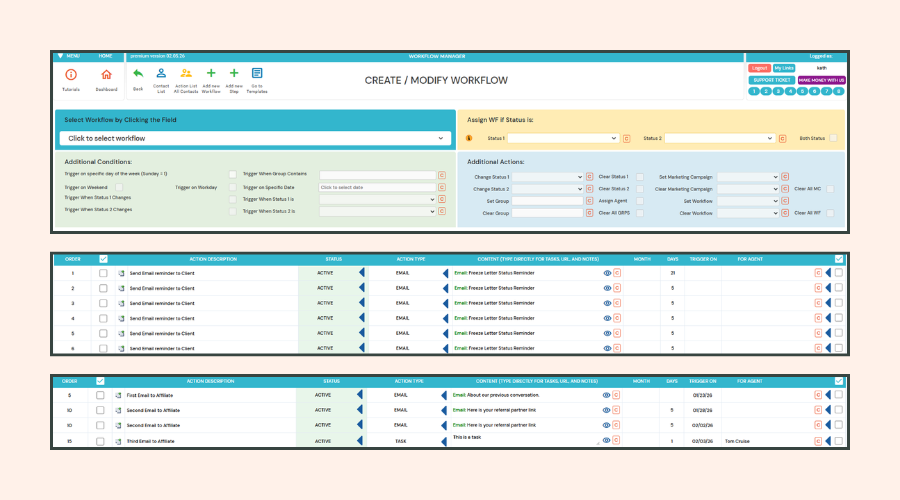Click blue status arrow for order 1 row
This screenshot has width=900, height=500.
click(x=362, y=273)
